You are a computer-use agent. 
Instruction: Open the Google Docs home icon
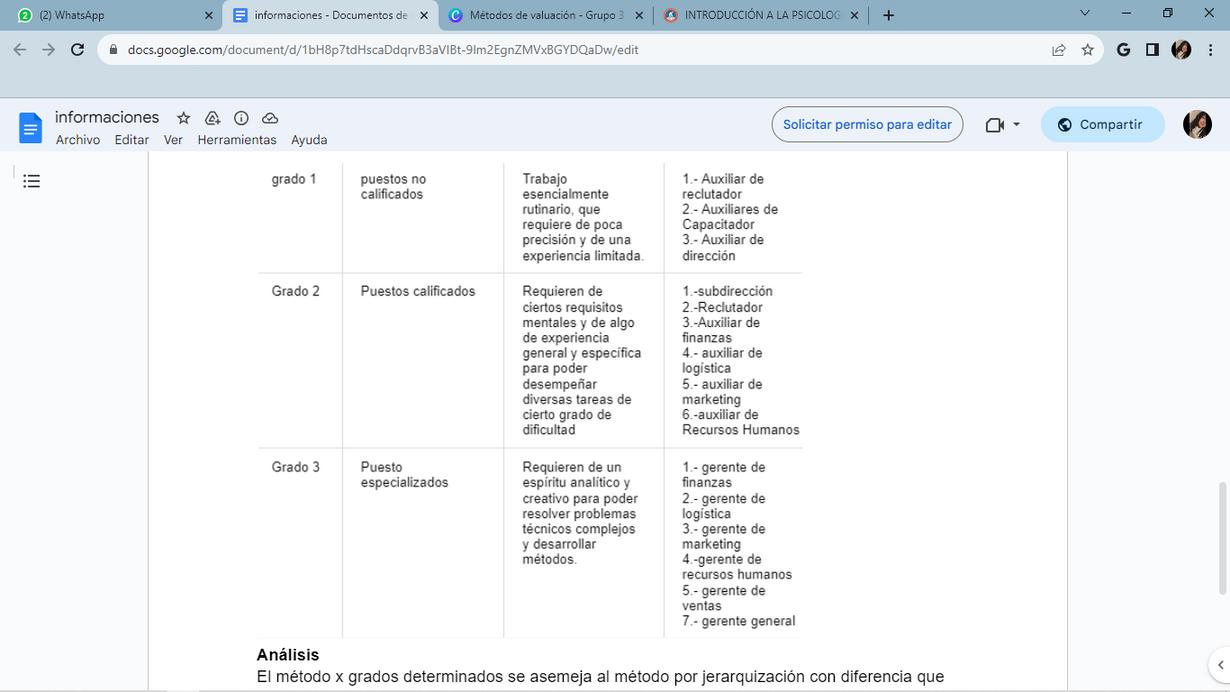click(x=31, y=128)
